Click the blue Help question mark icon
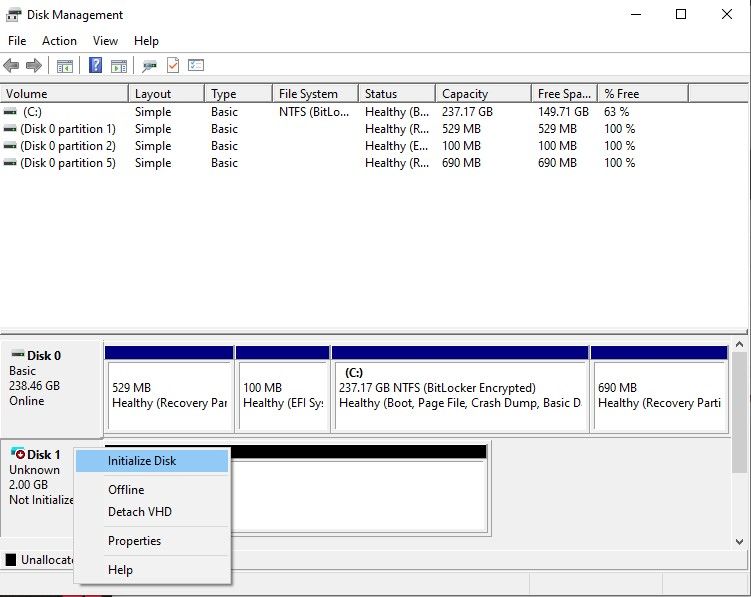The image size is (751, 597). pyautogui.click(x=95, y=65)
